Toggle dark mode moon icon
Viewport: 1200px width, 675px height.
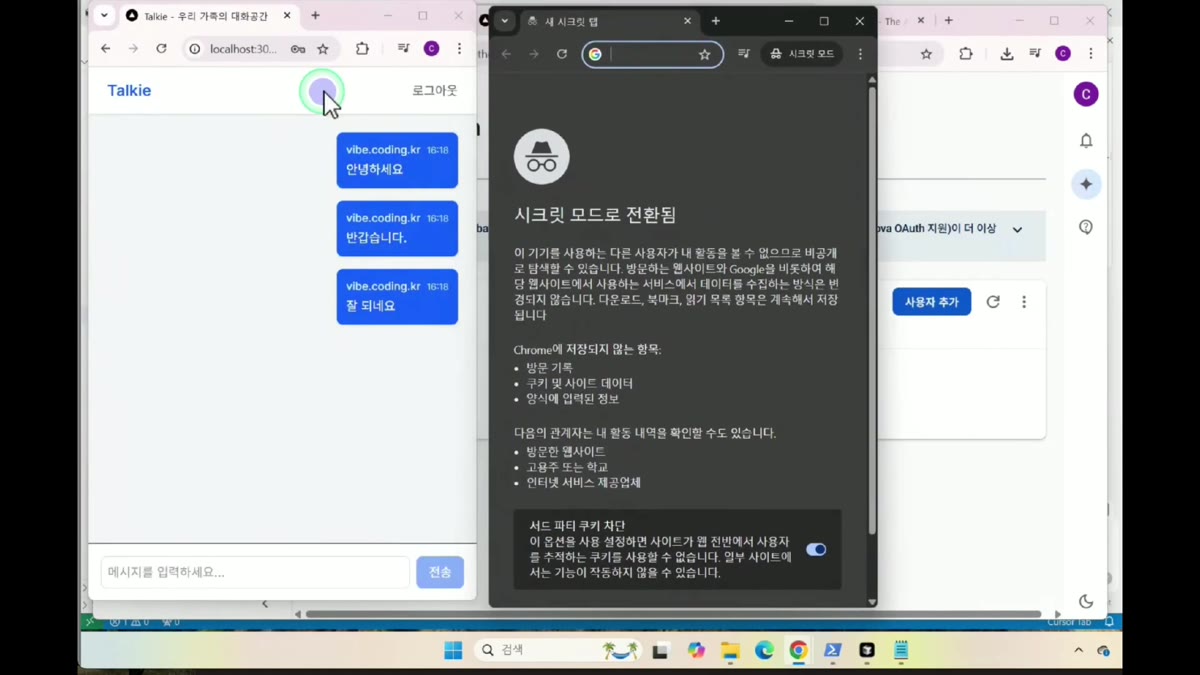coord(1086,601)
